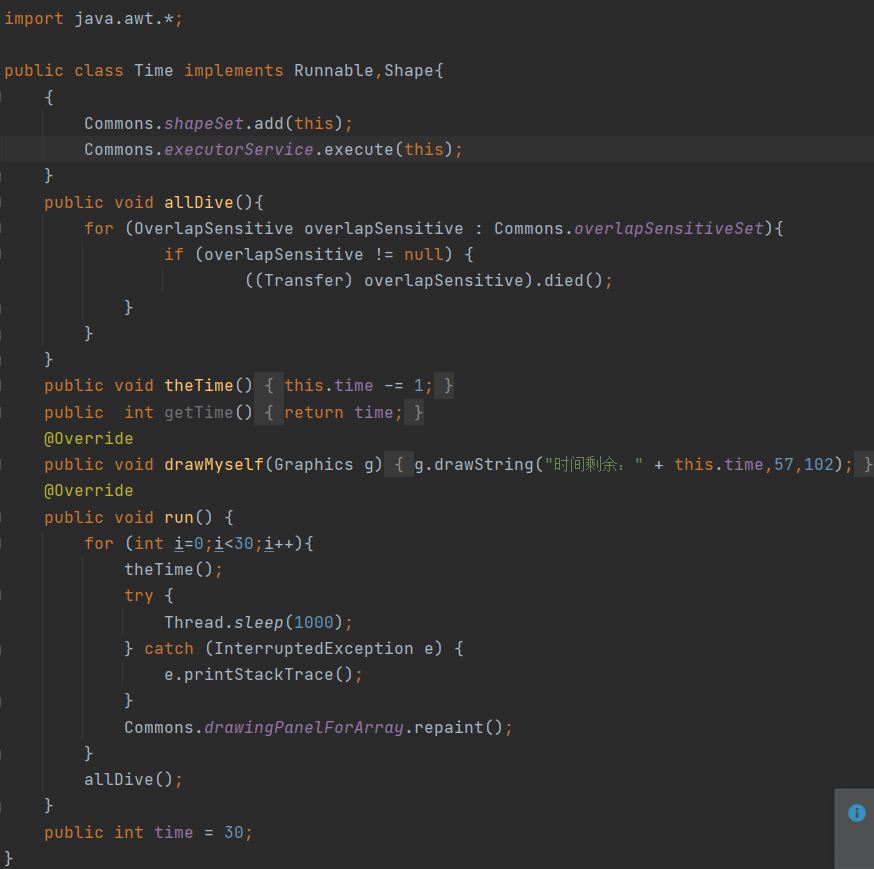
Task: Click the 'drawString' method call
Action: click(x=483, y=465)
